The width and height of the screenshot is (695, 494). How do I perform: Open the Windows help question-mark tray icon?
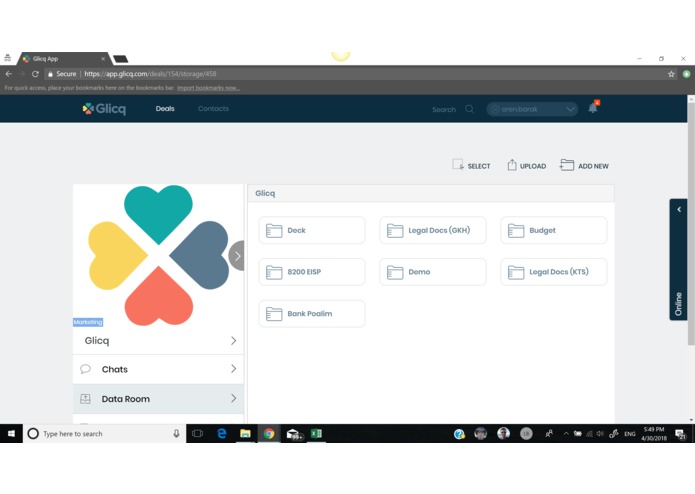pyautogui.click(x=459, y=434)
